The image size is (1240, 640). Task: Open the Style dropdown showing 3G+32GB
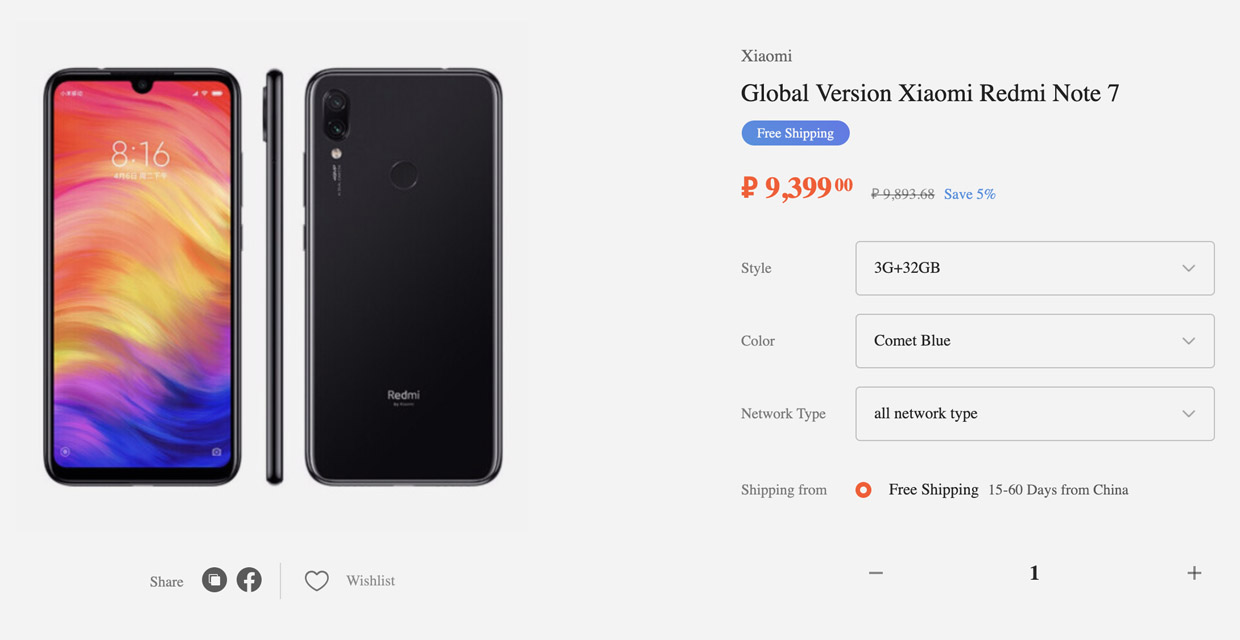(1034, 268)
